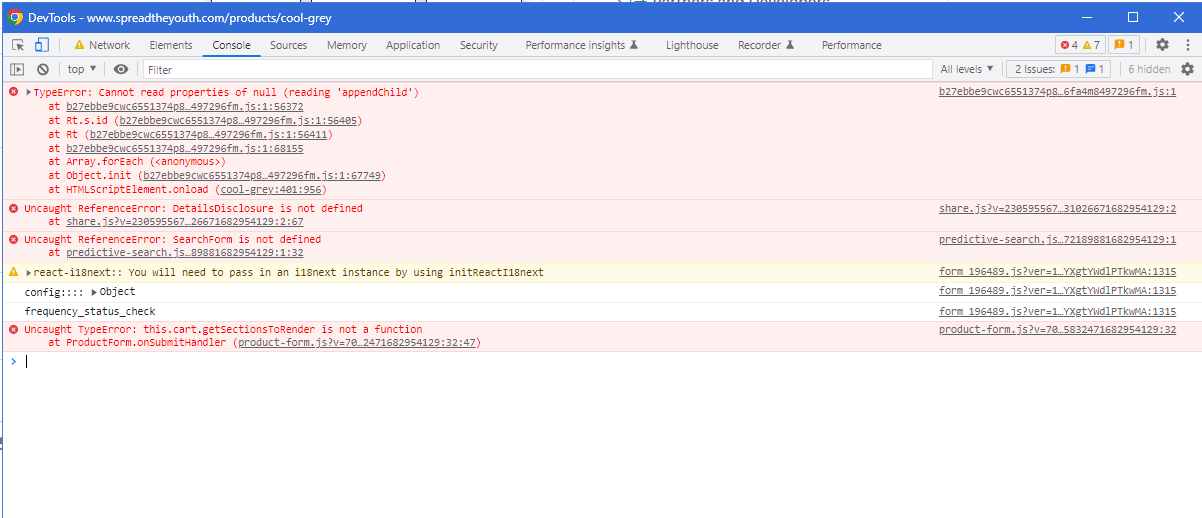Click the orange issues badge in tab bar
This screenshot has width=1202, height=518.
point(1123,45)
